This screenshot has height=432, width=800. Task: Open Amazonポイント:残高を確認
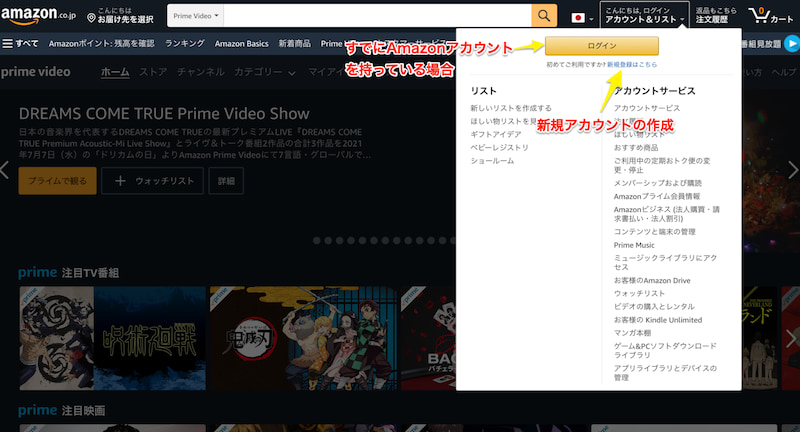101,44
